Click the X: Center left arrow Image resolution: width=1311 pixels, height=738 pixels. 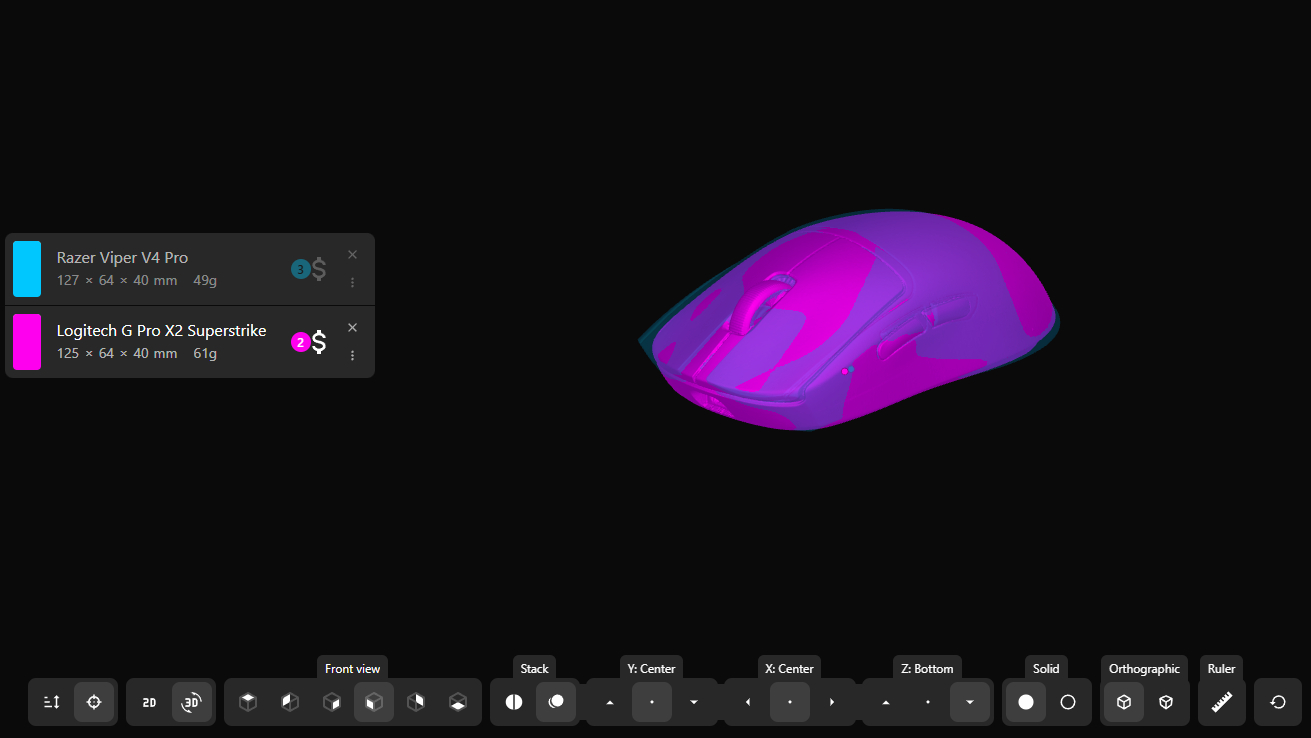(x=746, y=702)
